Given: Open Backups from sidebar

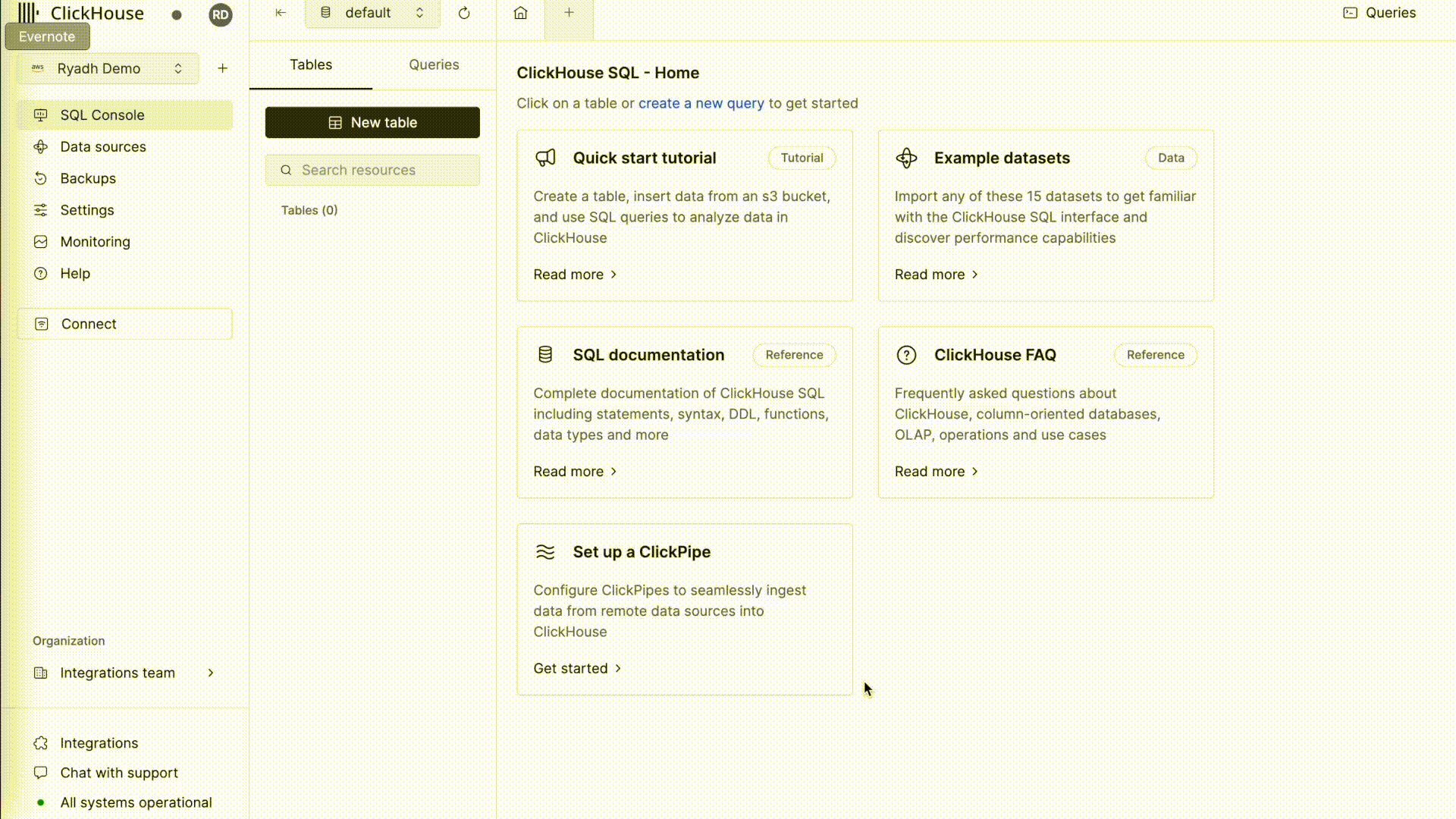Looking at the screenshot, I should point(88,178).
